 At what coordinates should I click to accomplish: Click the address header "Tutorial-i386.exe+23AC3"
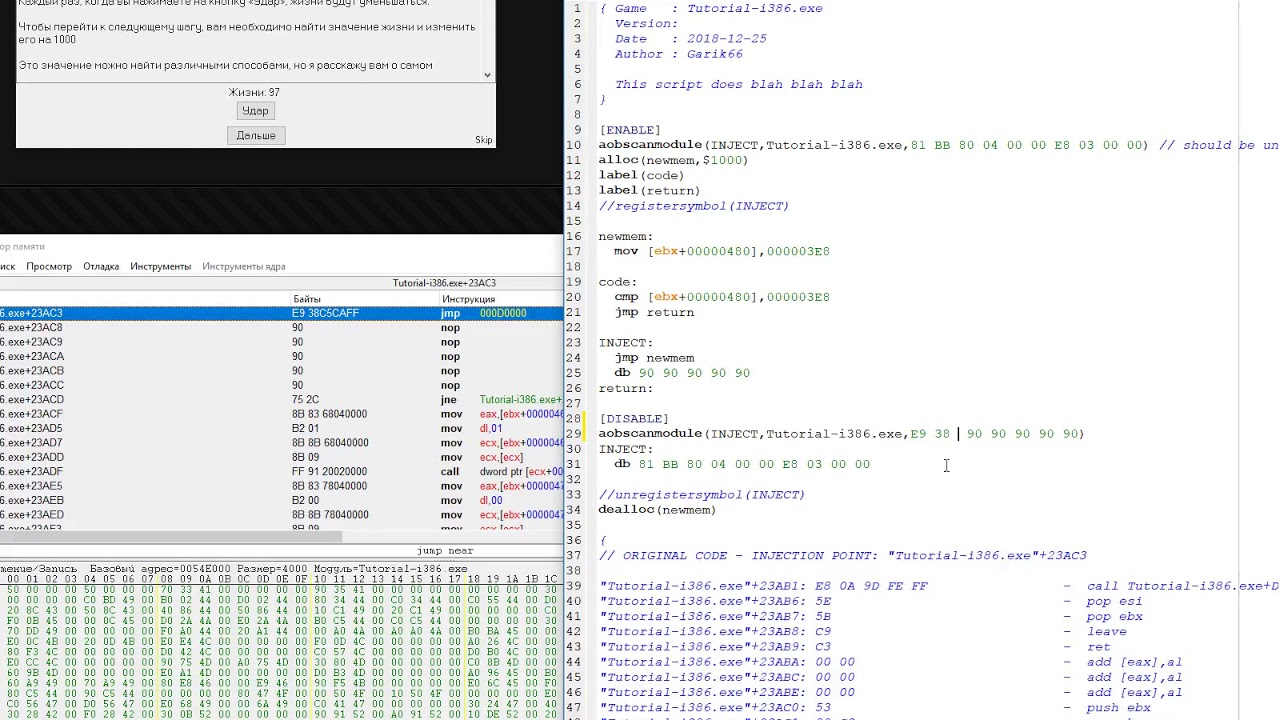pos(444,283)
